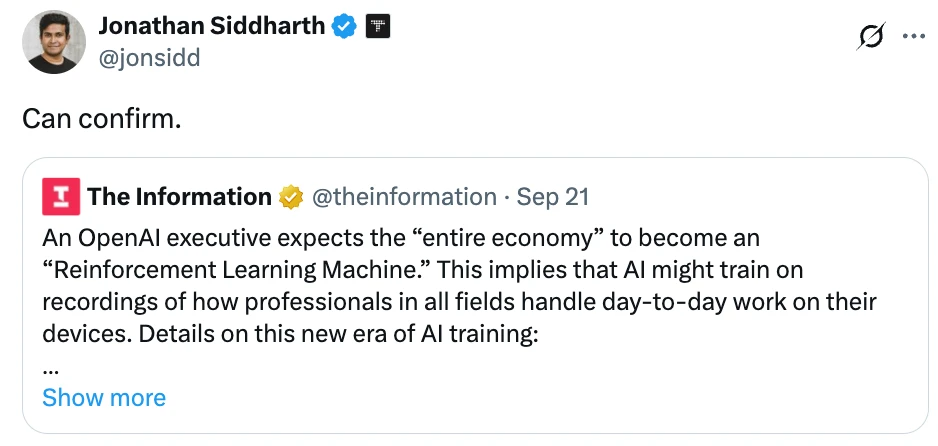Open the three-dot more options menu
Screen dimensions: 938x446
914,36
